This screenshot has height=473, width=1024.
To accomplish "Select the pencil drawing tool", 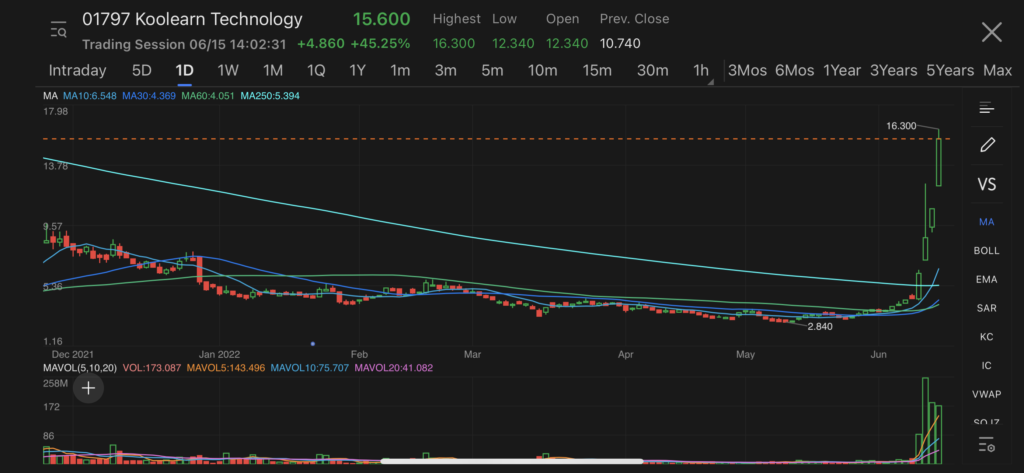I will tap(987, 144).
